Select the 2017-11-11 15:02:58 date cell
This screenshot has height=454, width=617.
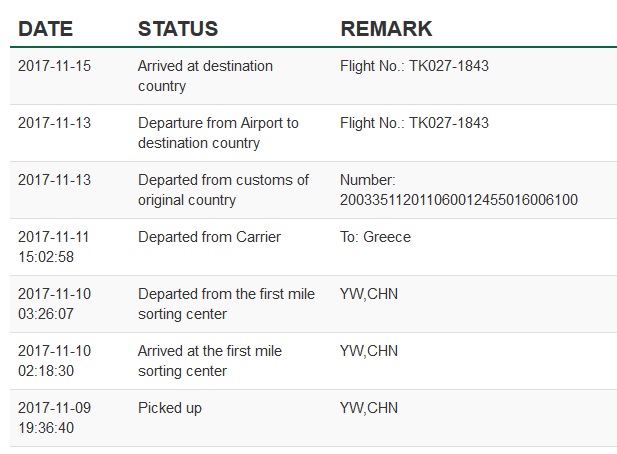pyautogui.click(x=54, y=247)
